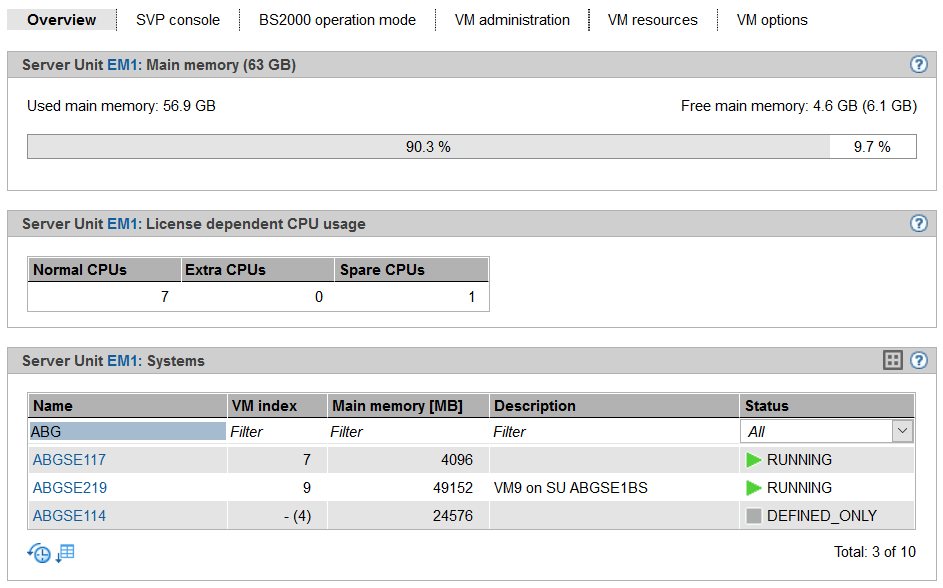Open help for Systems section

tap(918, 361)
